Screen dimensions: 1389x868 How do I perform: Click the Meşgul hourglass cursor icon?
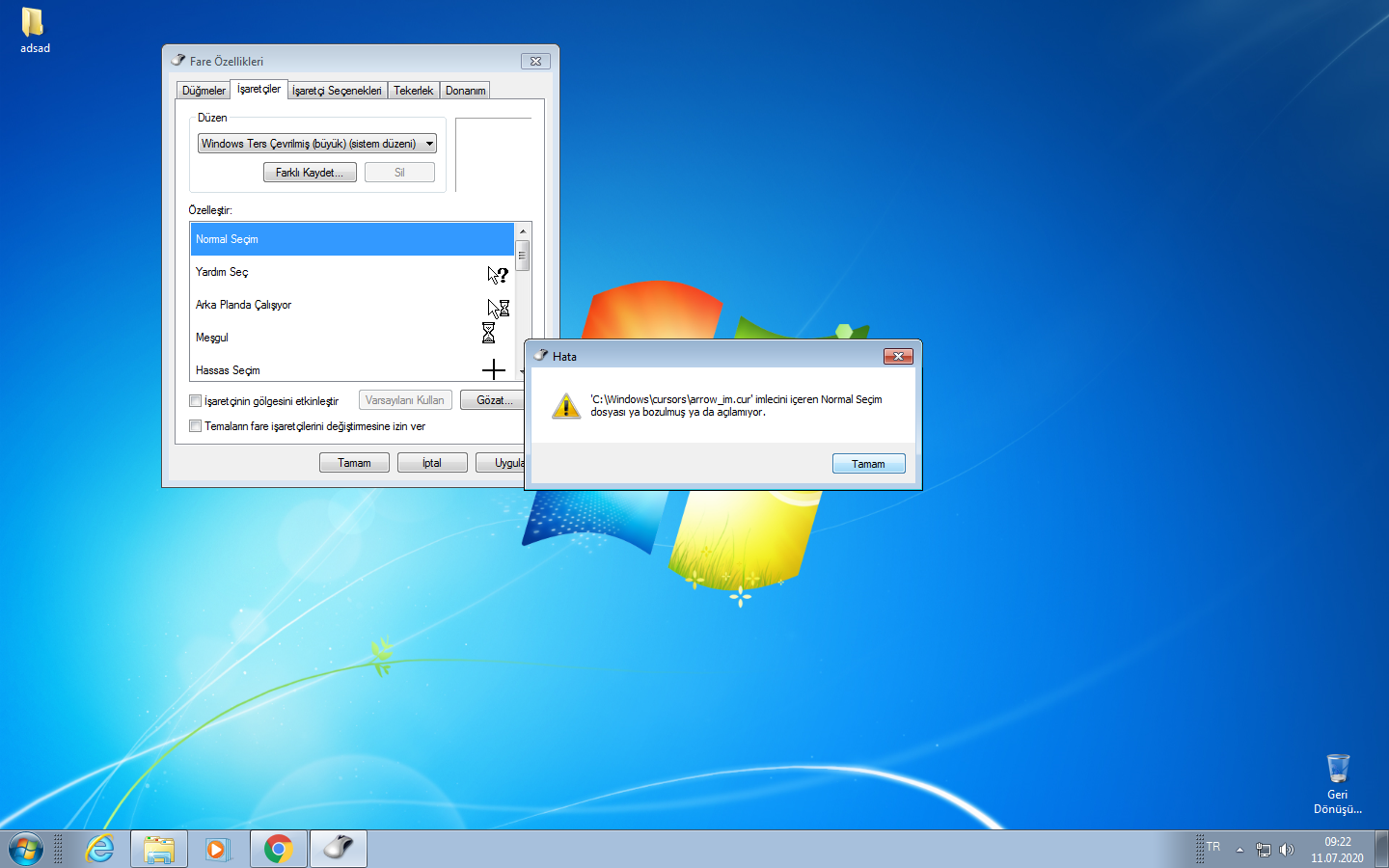point(488,333)
